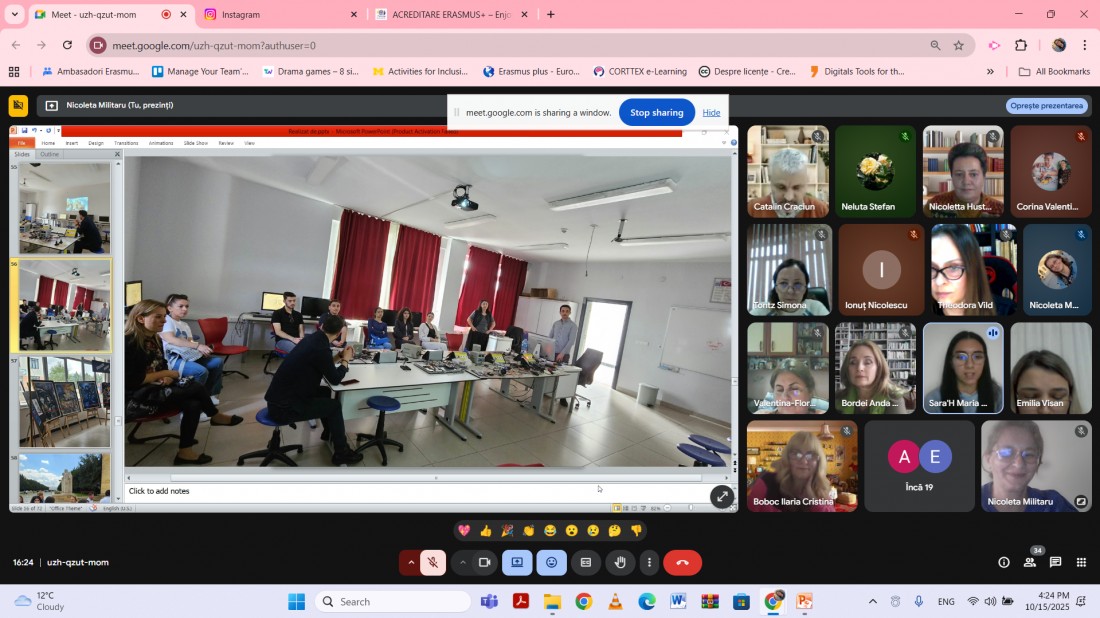
Task: Open activities grid icon
Action: pyautogui.click(x=1081, y=563)
